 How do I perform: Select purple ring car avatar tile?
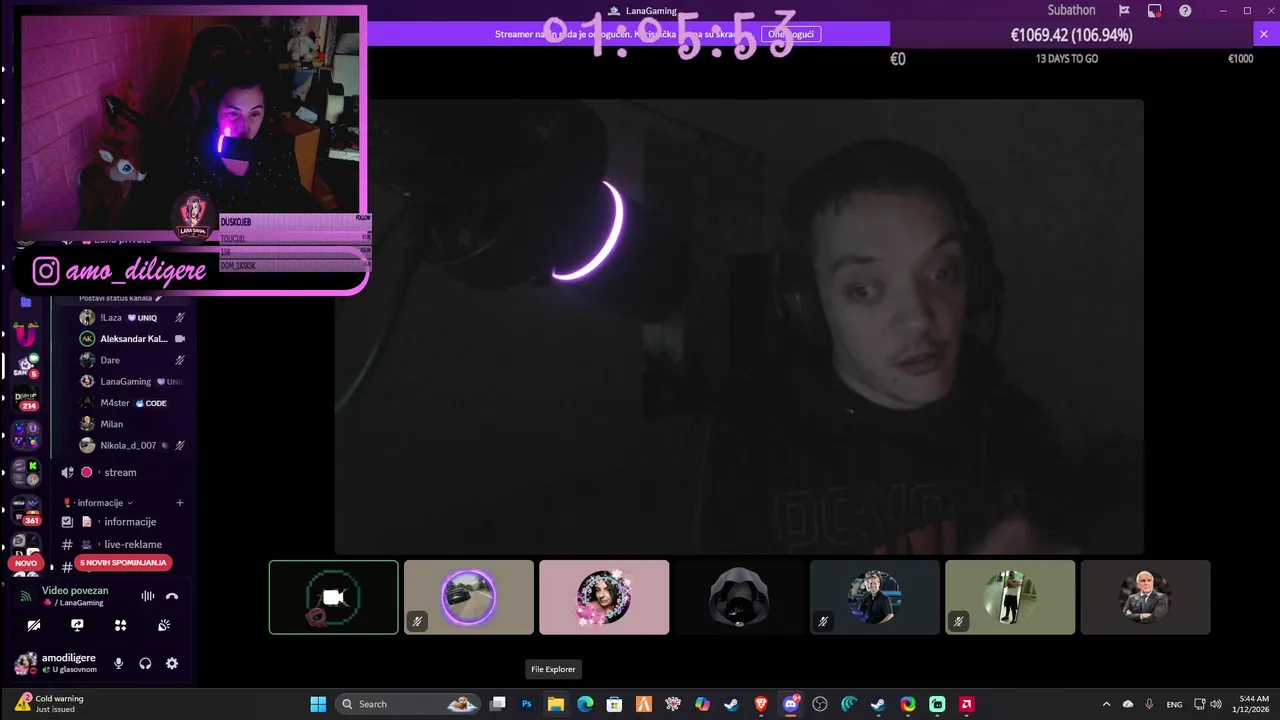click(469, 597)
